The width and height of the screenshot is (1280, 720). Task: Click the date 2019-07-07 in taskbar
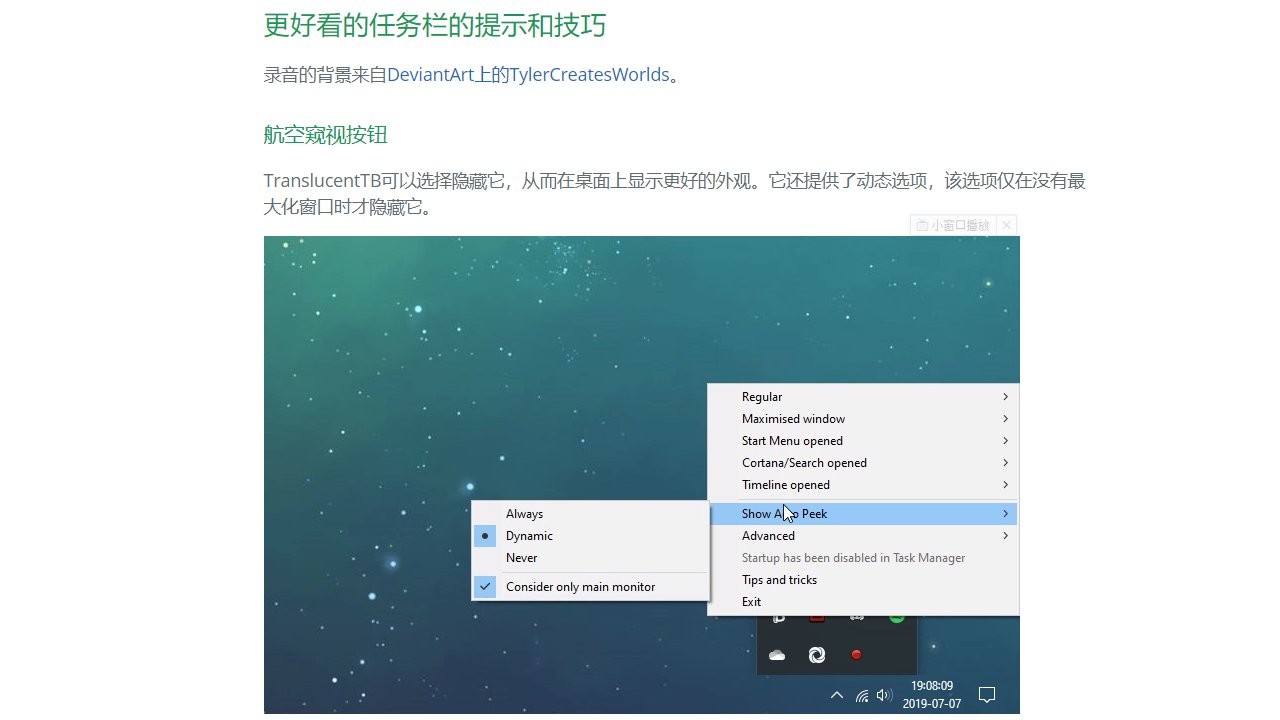coord(932,704)
